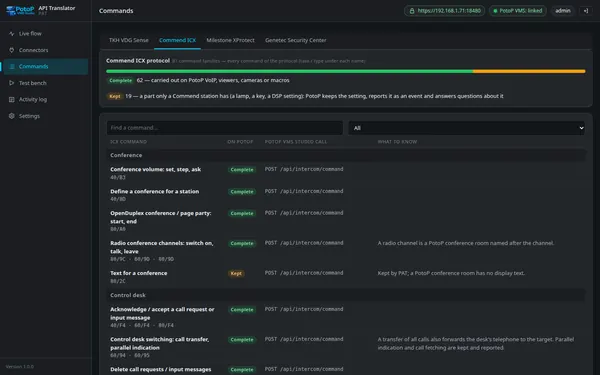Click the orange section of the protocol coverage bar
This screenshot has width=600, height=375.
pyautogui.click(x=529, y=71)
